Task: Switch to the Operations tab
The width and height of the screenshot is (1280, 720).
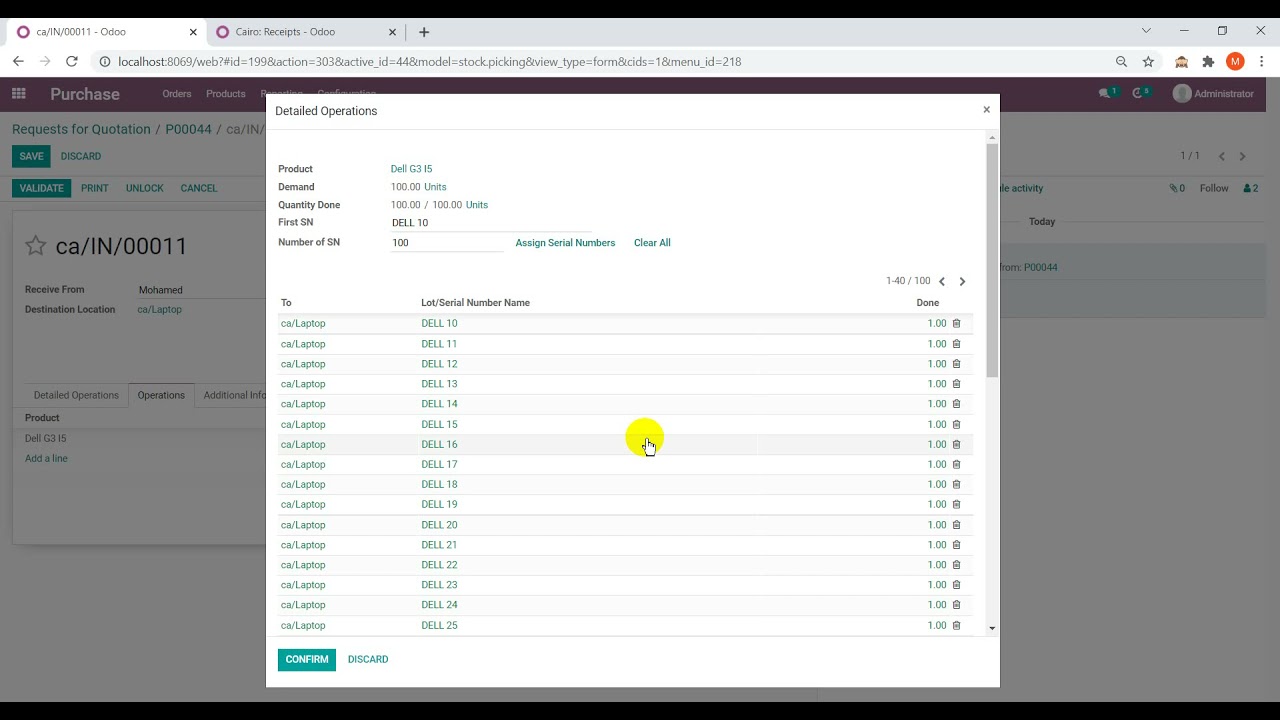Action: pos(161,395)
